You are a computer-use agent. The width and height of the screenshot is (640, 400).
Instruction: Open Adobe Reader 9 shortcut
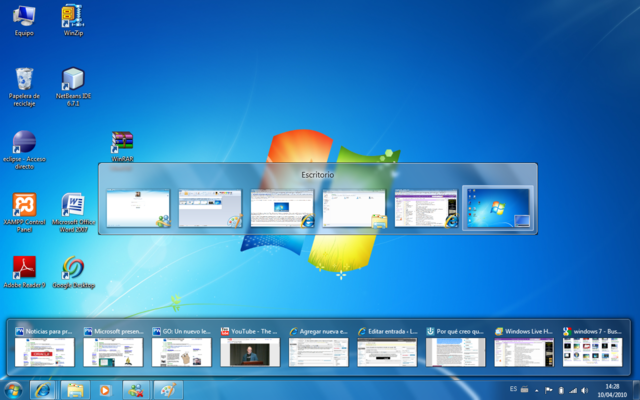[24, 272]
